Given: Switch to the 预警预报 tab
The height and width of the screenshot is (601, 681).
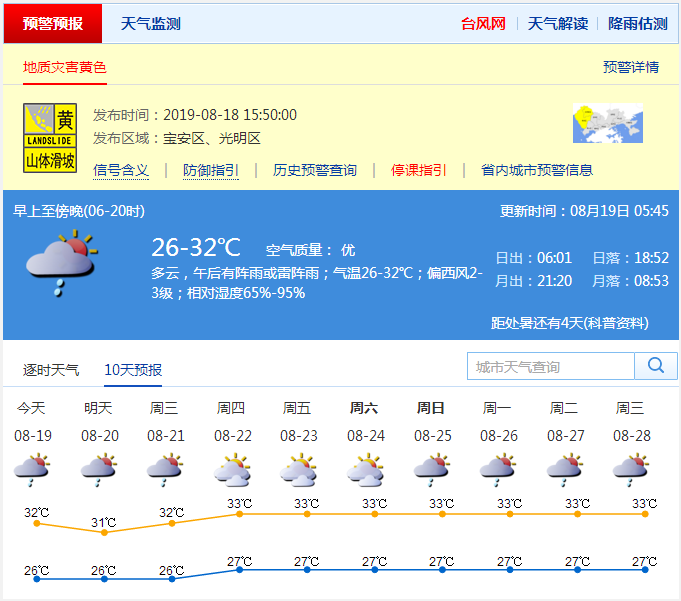Looking at the screenshot, I should coord(53,24).
